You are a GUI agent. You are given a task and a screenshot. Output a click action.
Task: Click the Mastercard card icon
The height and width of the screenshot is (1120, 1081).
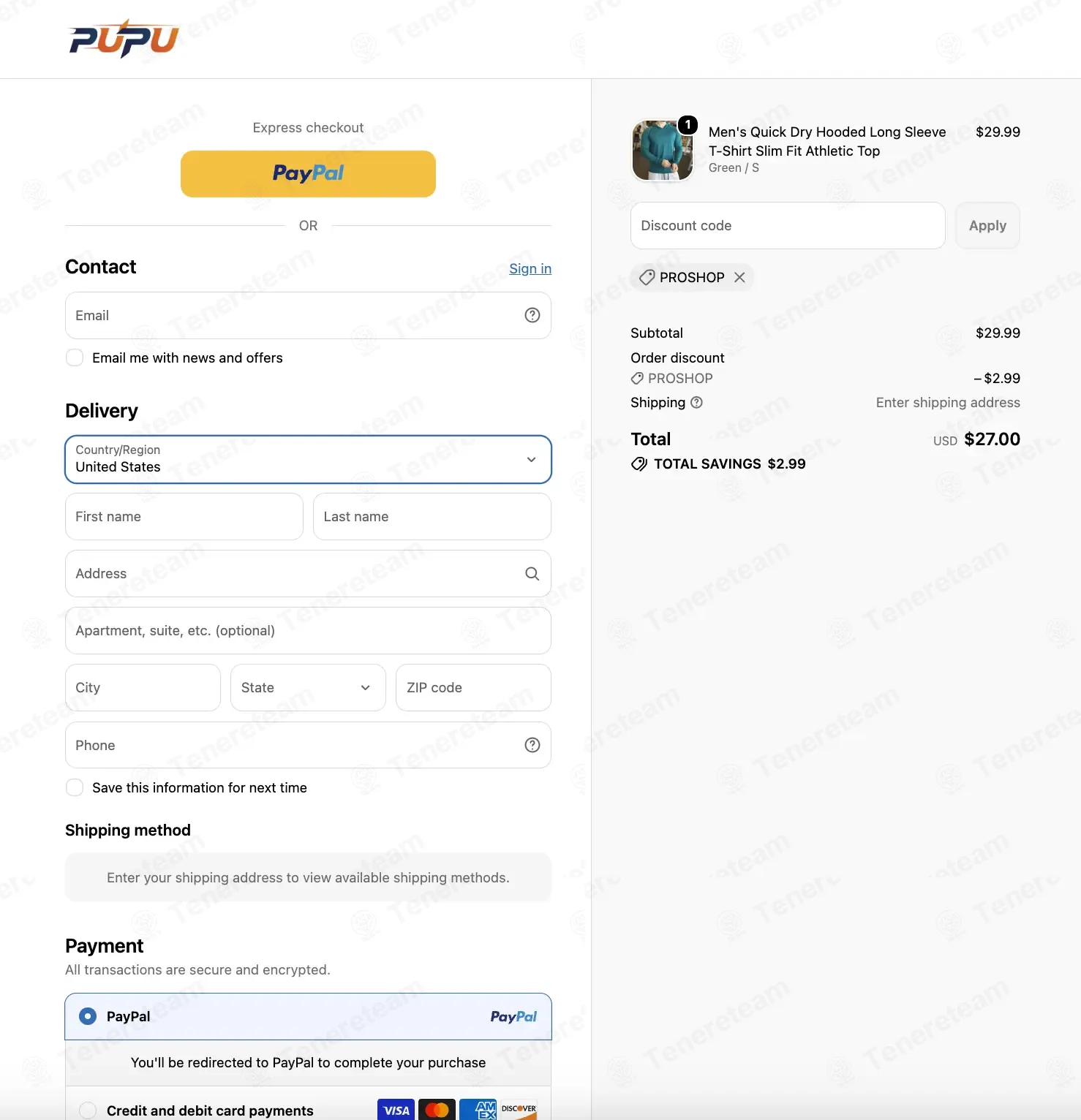[x=437, y=1110]
